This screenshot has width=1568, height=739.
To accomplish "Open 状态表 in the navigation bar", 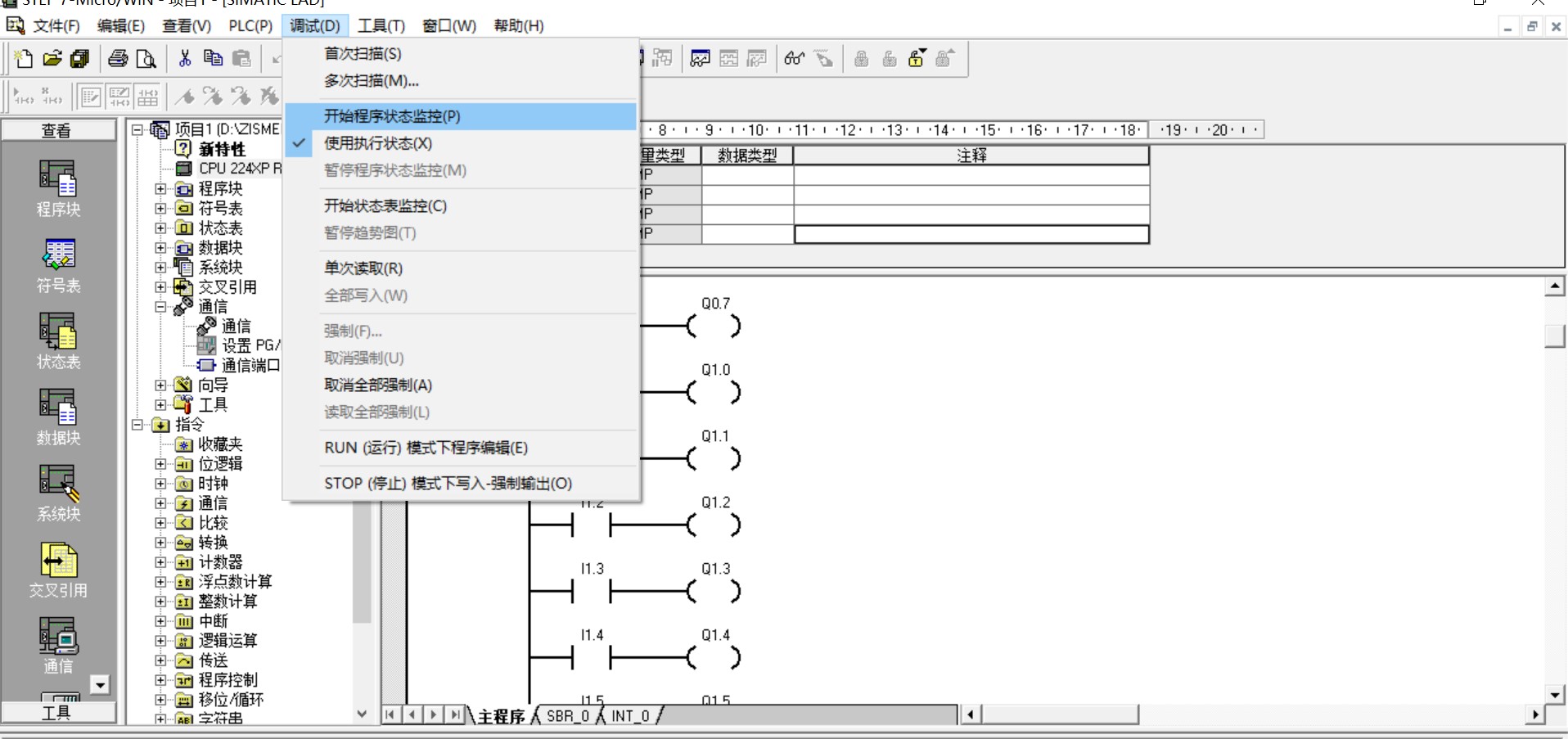I will (x=58, y=340).
